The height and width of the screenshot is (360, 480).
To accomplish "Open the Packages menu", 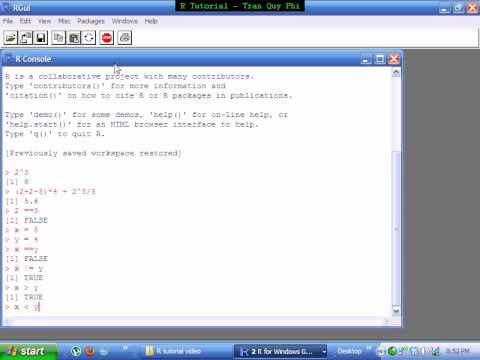I will coord(91,21).
